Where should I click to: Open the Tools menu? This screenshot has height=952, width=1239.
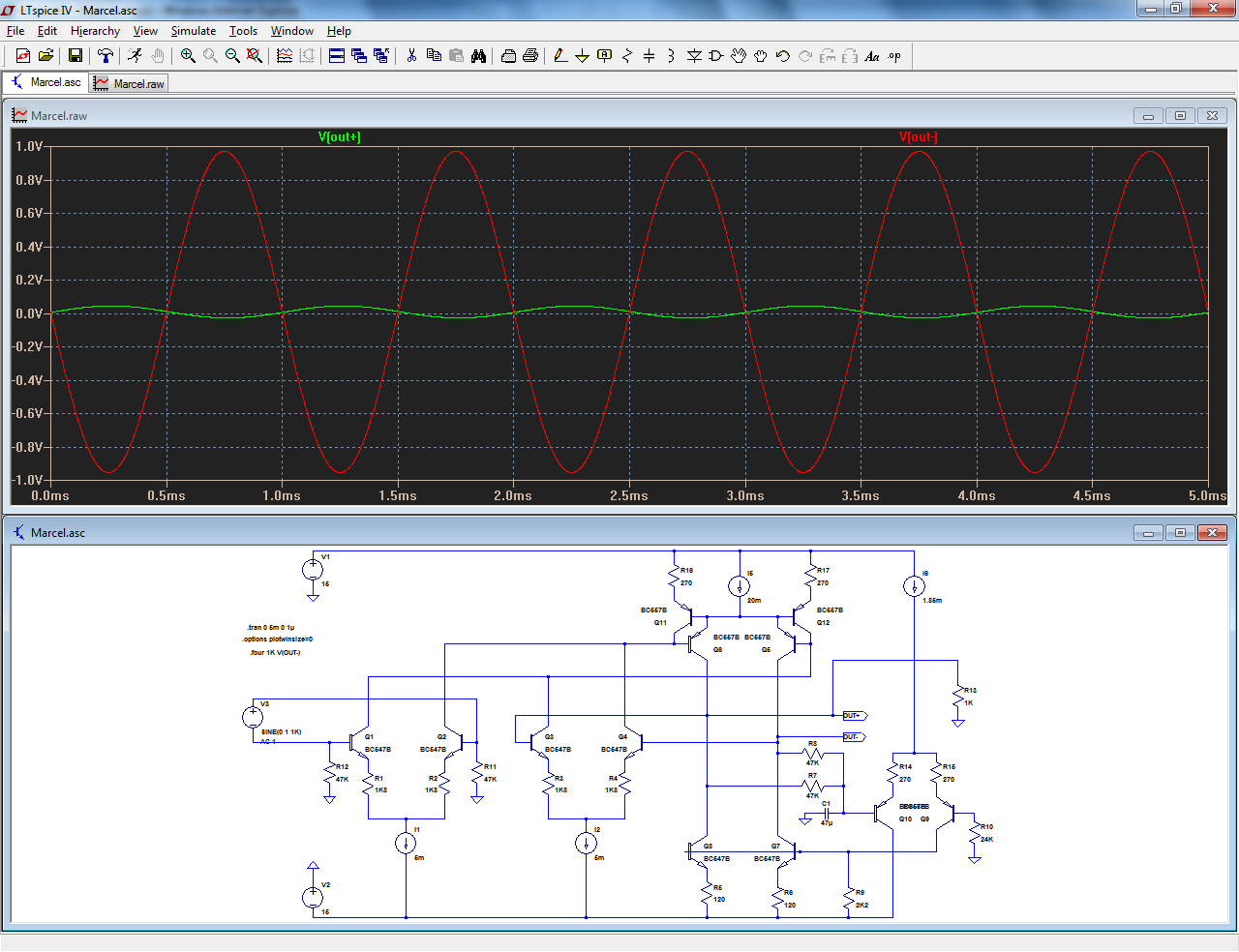pos(243,31)
